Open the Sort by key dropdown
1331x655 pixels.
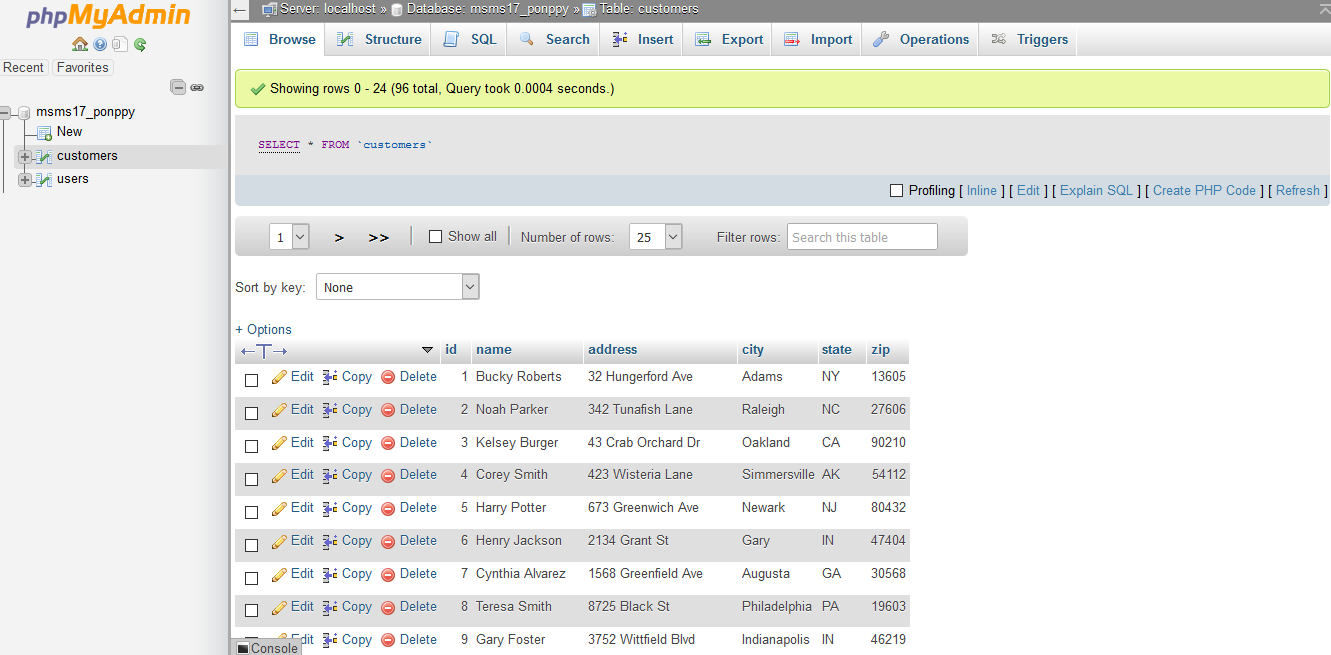coord(398,287)
